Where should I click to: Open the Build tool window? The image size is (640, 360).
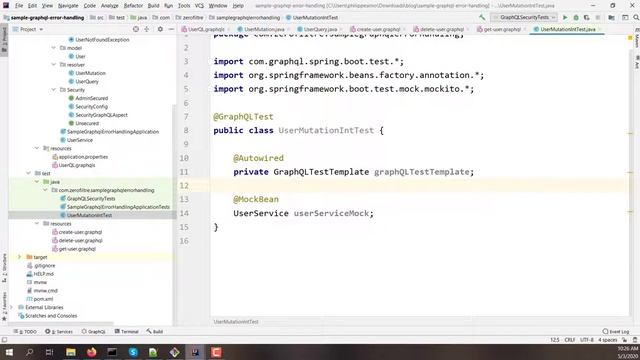[155, 332]
